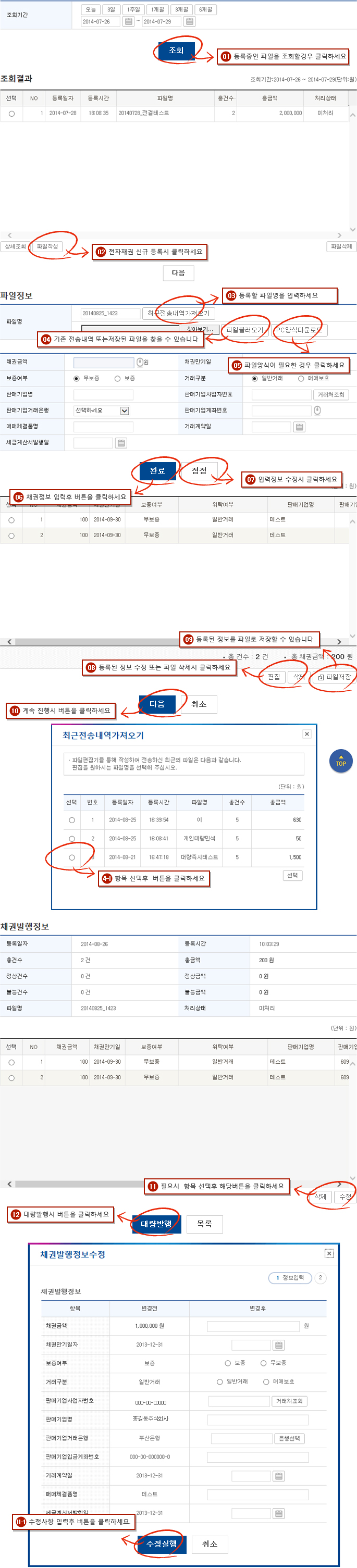Click 취소 beside the 수정실행 button
Image resolution: width=357 pixels, height=1568 pixels.
(x=210, y=1544)
